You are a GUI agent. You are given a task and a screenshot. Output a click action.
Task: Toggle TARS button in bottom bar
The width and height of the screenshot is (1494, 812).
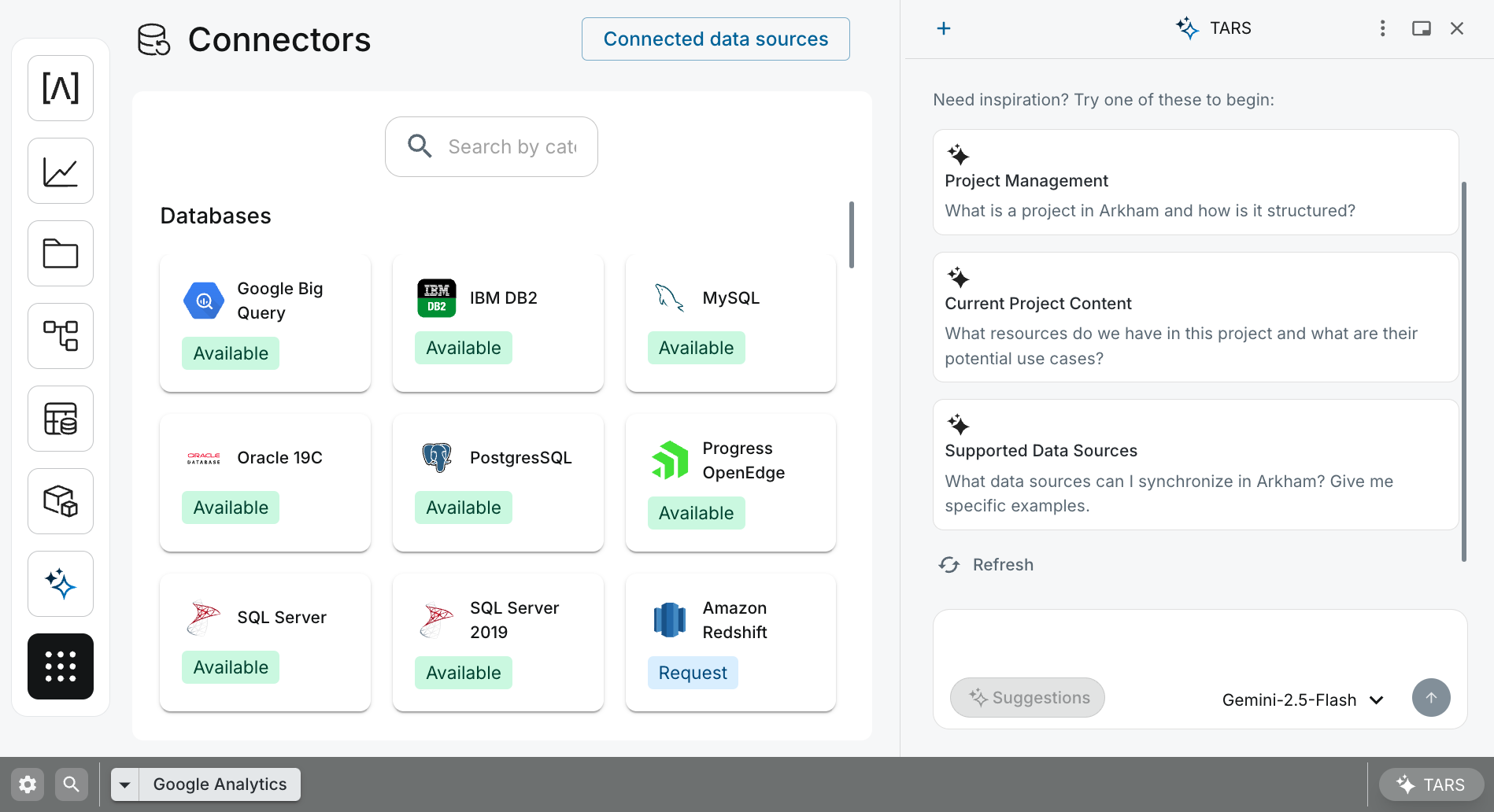1432,784
